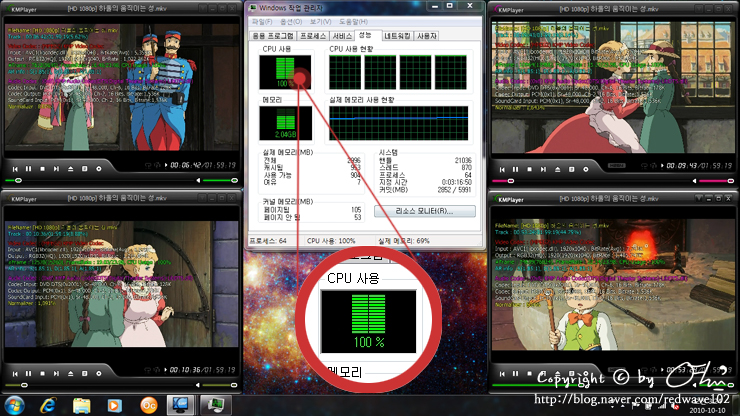Open control box in player at 00:06:42
The image size is (740, 416).
99,169
